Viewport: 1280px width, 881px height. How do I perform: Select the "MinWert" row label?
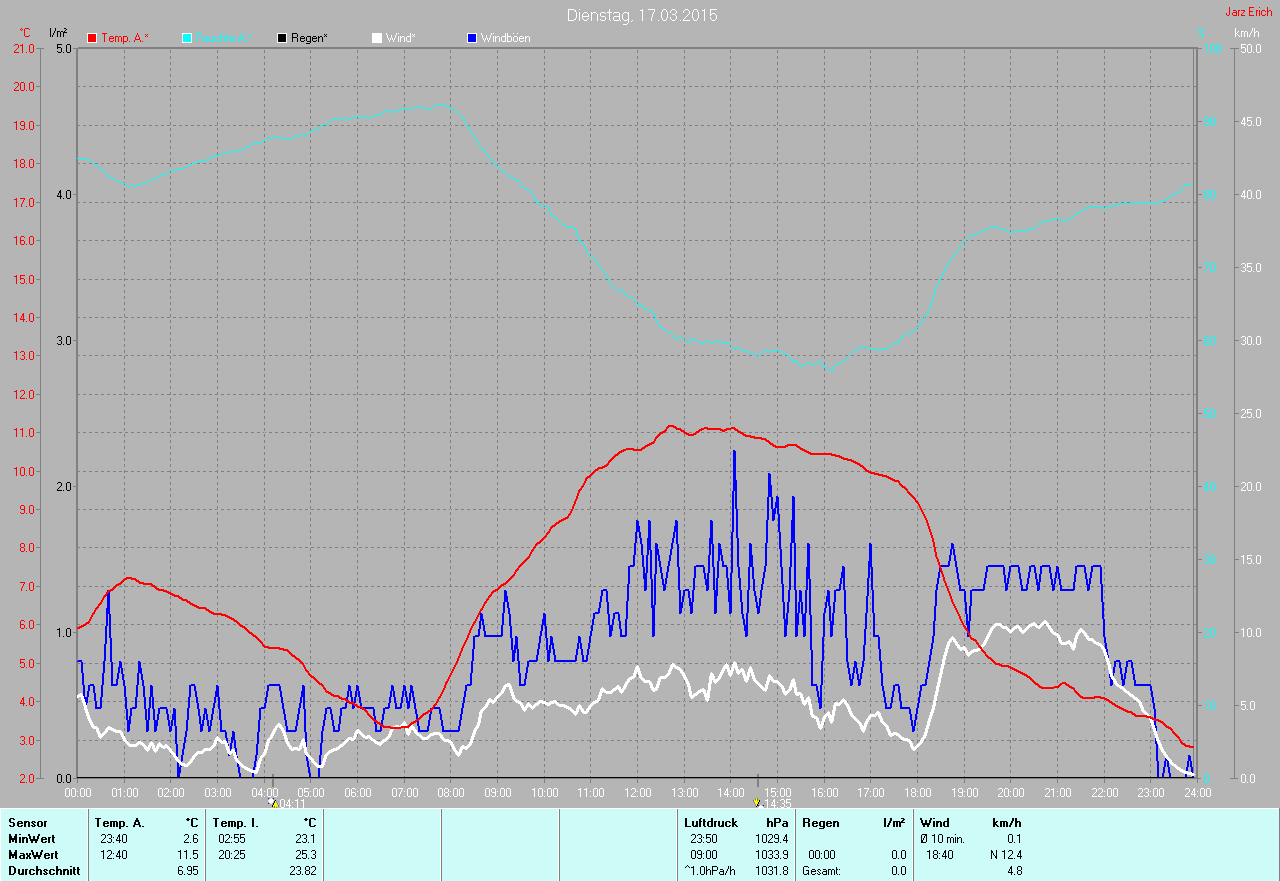32,839
